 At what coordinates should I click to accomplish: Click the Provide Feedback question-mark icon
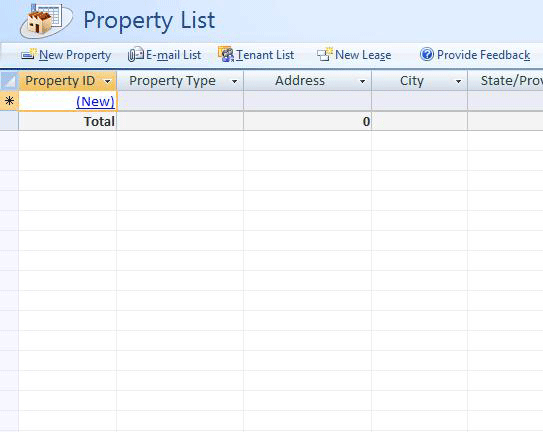pyautogui.click(x=427, y=54)
